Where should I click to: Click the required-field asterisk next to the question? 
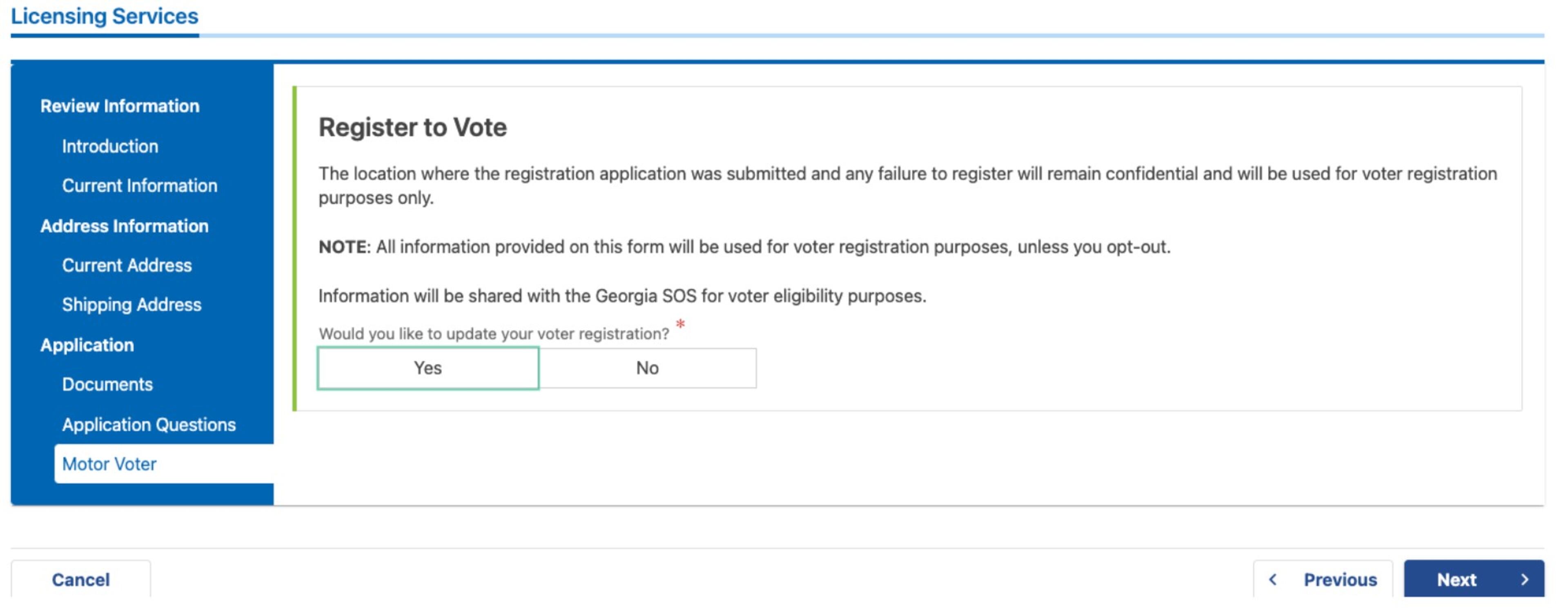pos(680,324)
